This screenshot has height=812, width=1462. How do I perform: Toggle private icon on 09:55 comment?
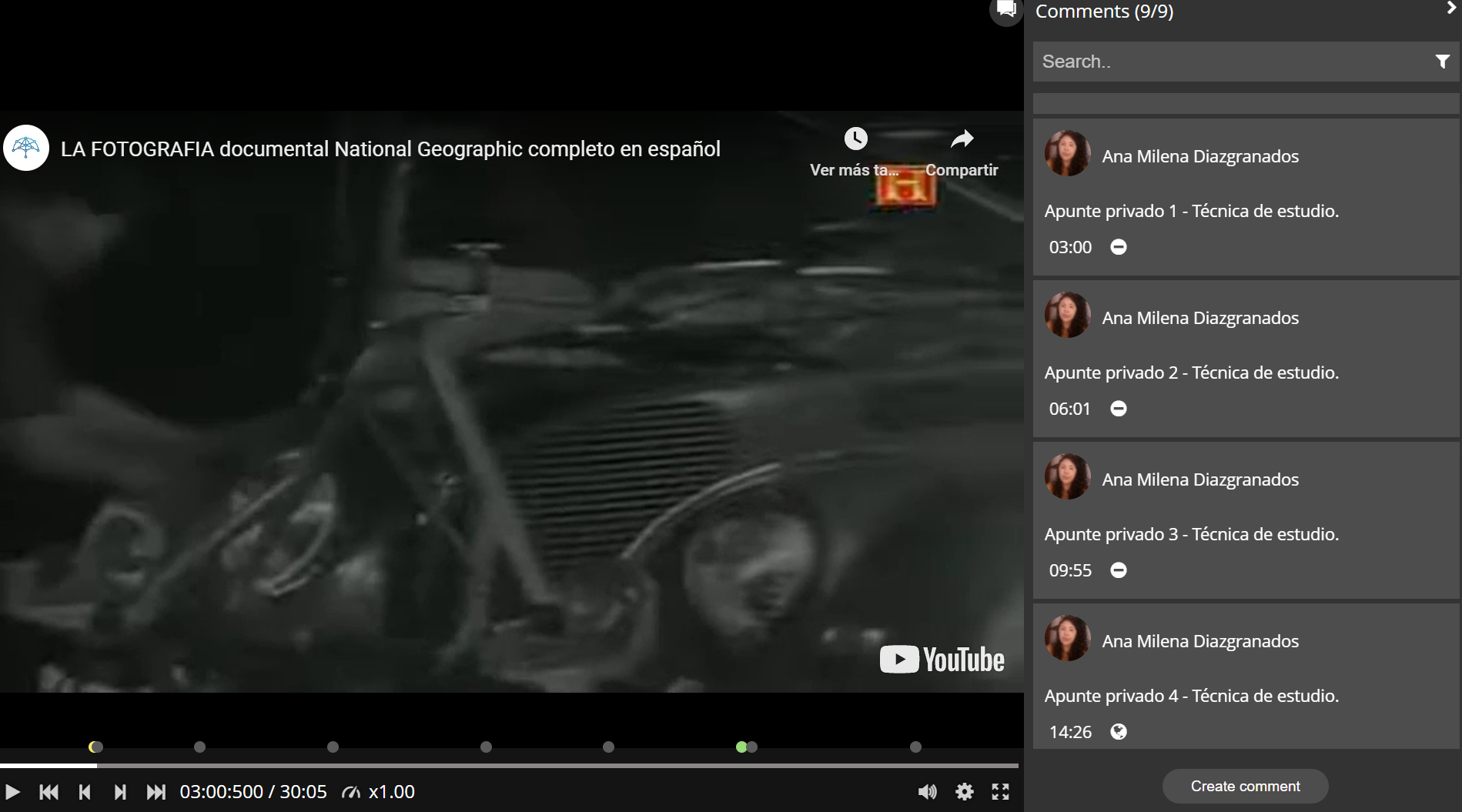pos(1119,570)
